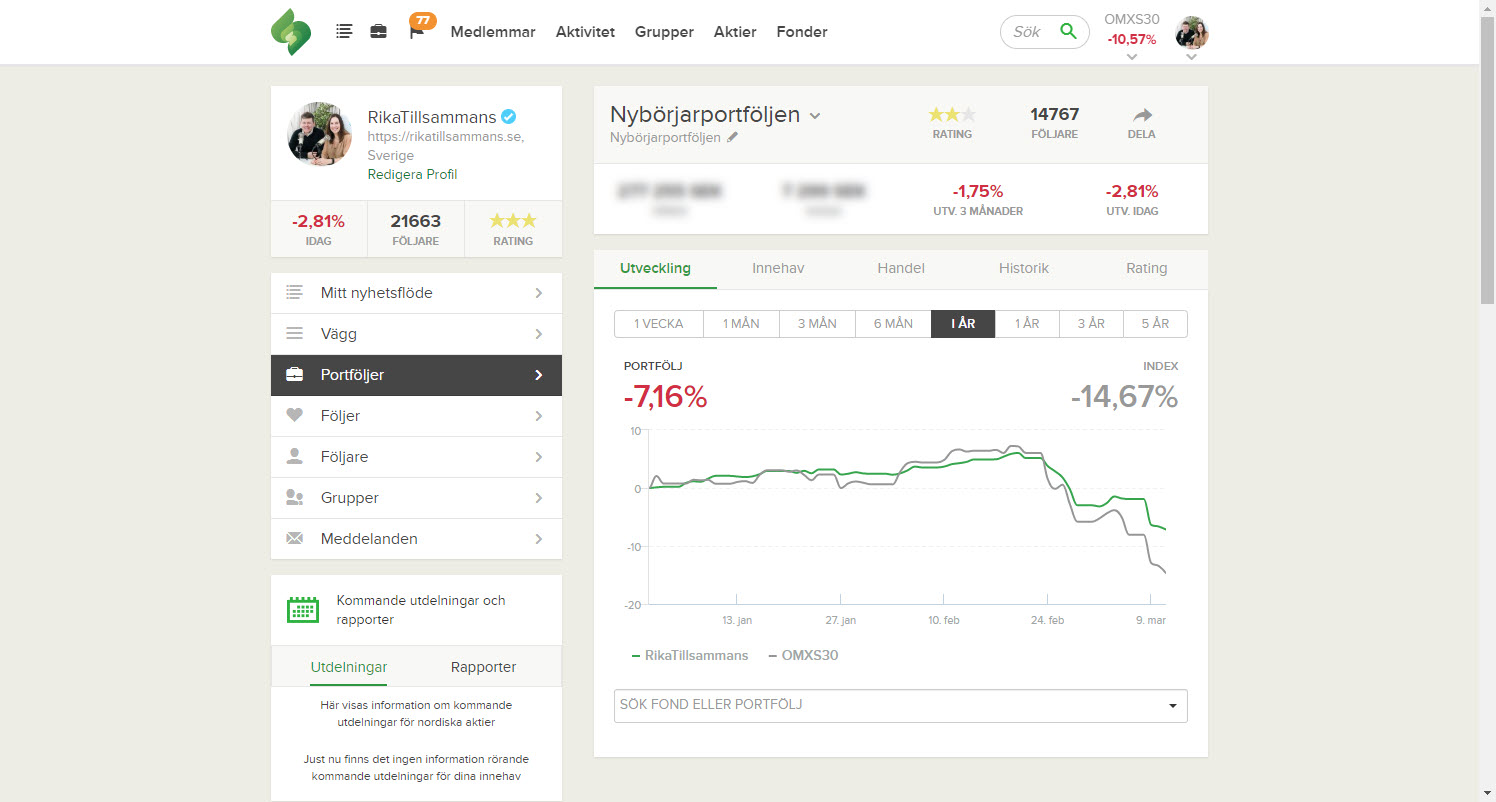Click the briefcase portfolio icon in header
The width and height of the screenshot is (1496, 802).
tap(378, 32)
